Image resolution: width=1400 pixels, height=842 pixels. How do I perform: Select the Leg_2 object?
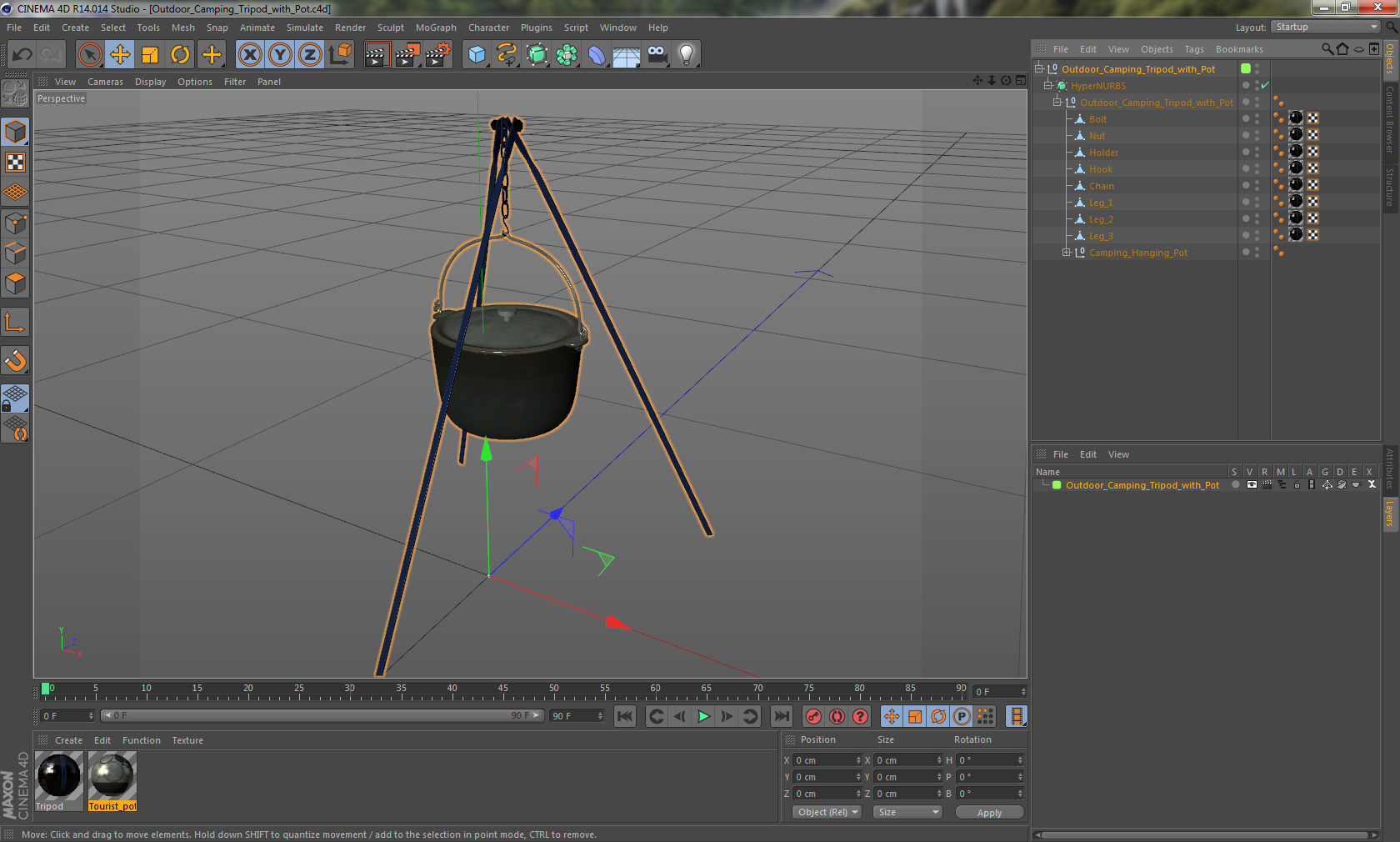[1101, 219]
